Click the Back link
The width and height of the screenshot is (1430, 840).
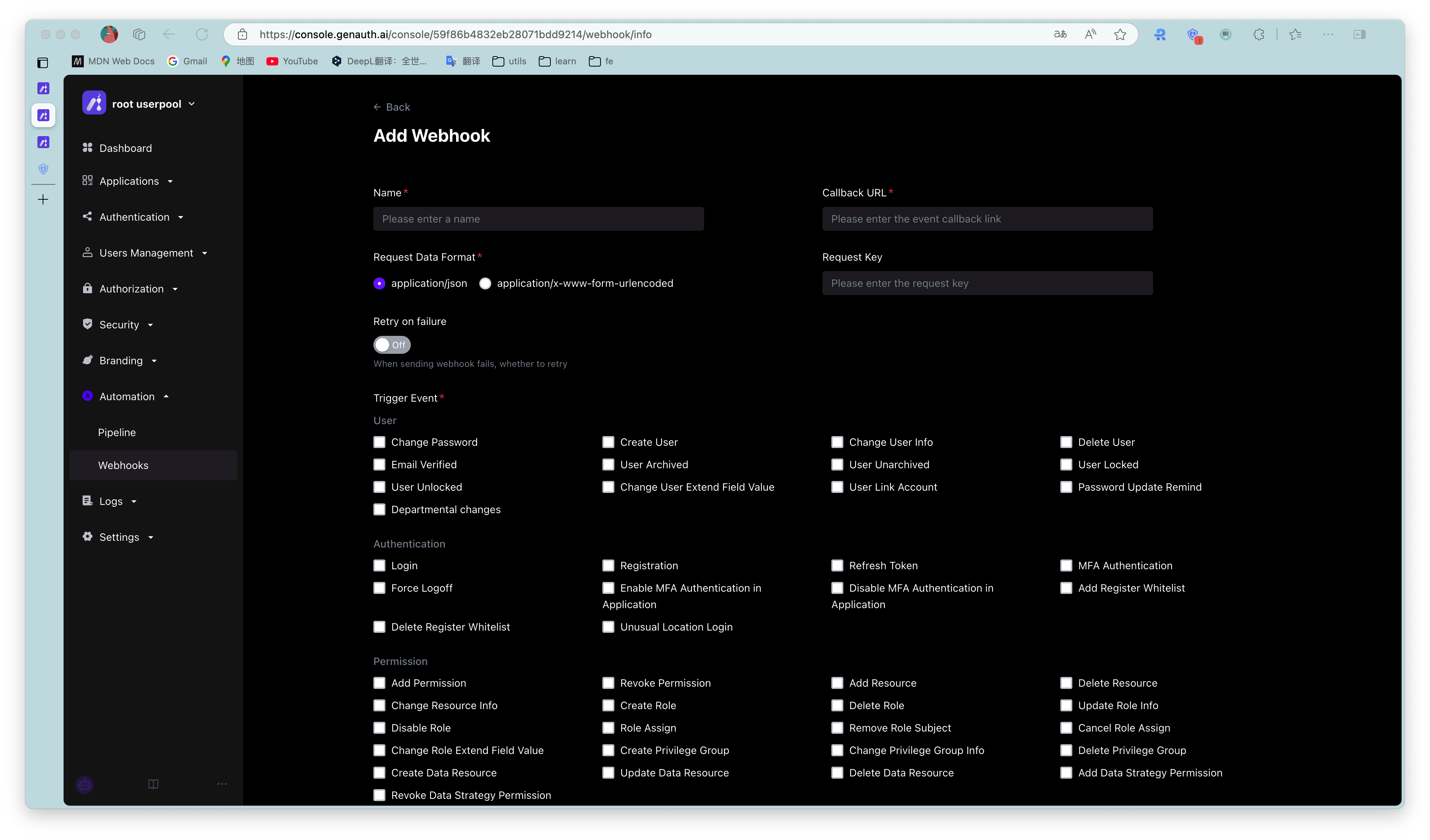[x=391, y=107]
